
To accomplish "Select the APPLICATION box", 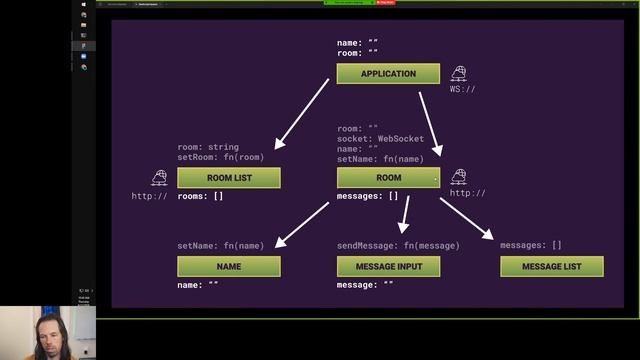I will click(388, 73).
